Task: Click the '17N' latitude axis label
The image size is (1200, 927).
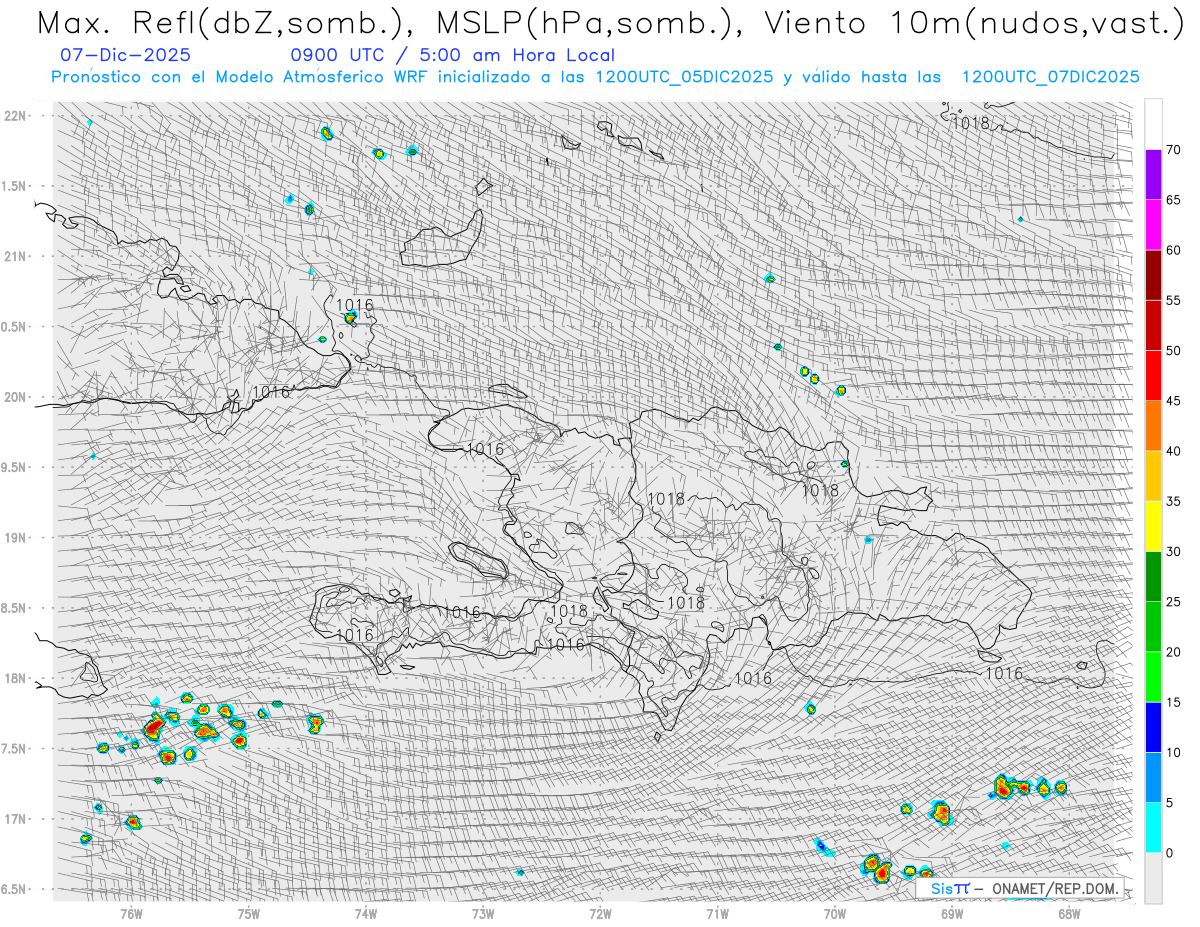Action: click(x=14, y=819)
